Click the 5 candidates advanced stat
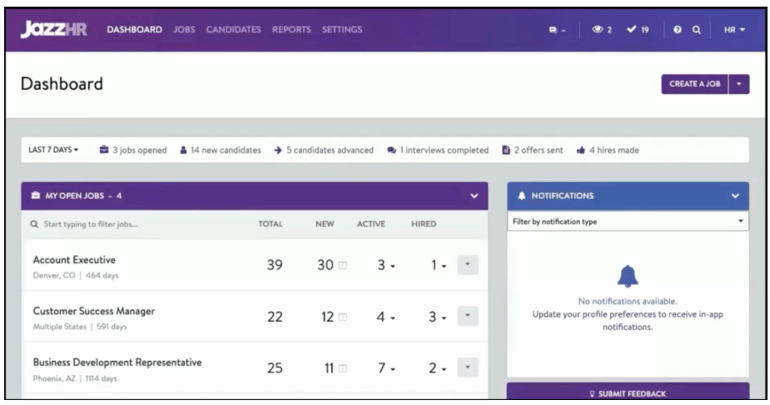The width and height of the screenshot is (770, 405). 324,150
